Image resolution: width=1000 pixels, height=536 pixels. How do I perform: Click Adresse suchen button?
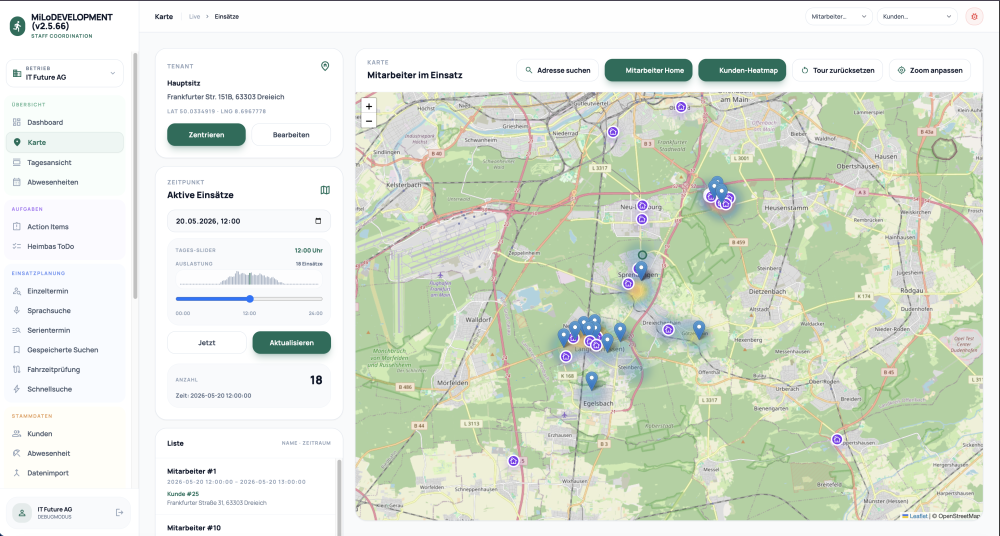pyautogui.click(x=557, y=70)
